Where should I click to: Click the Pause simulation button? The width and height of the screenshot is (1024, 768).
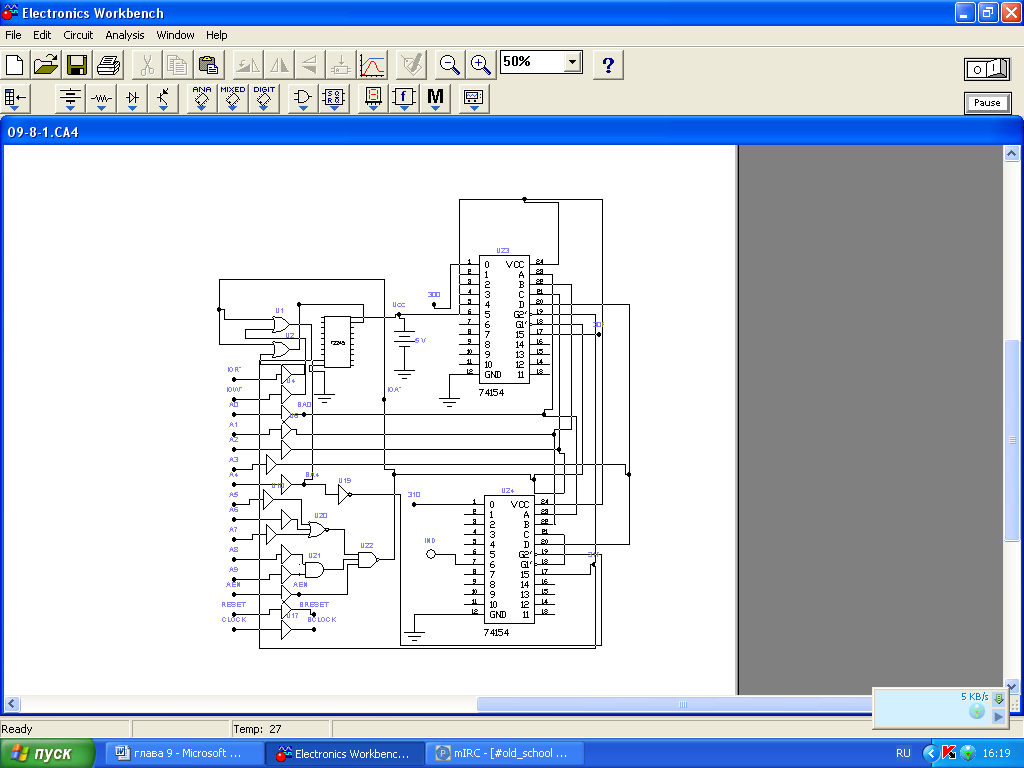pos(987,103)
